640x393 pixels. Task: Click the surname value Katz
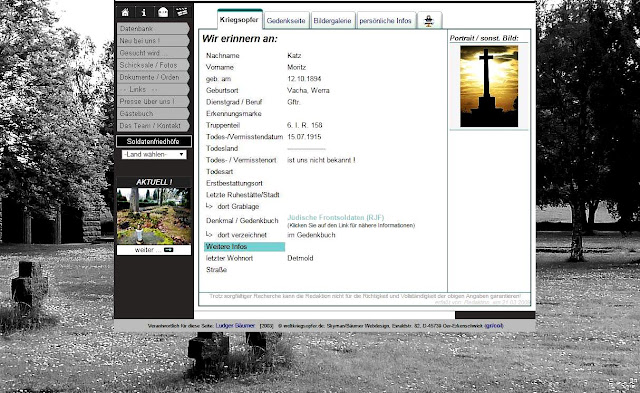(294, 56)
